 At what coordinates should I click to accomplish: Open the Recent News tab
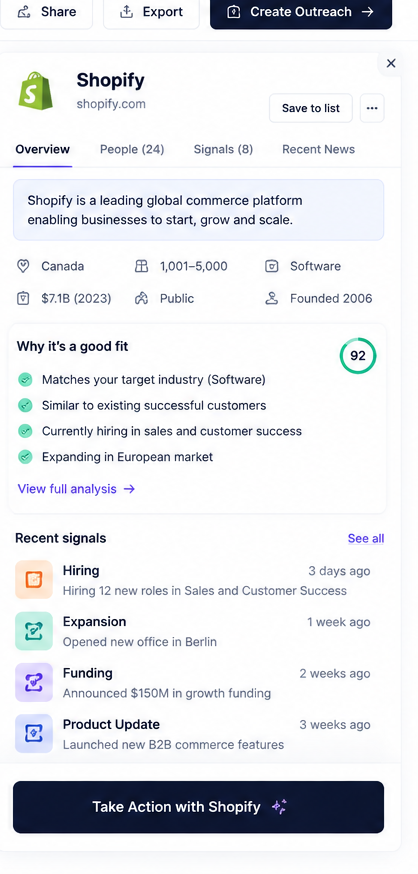click(318, 149)
